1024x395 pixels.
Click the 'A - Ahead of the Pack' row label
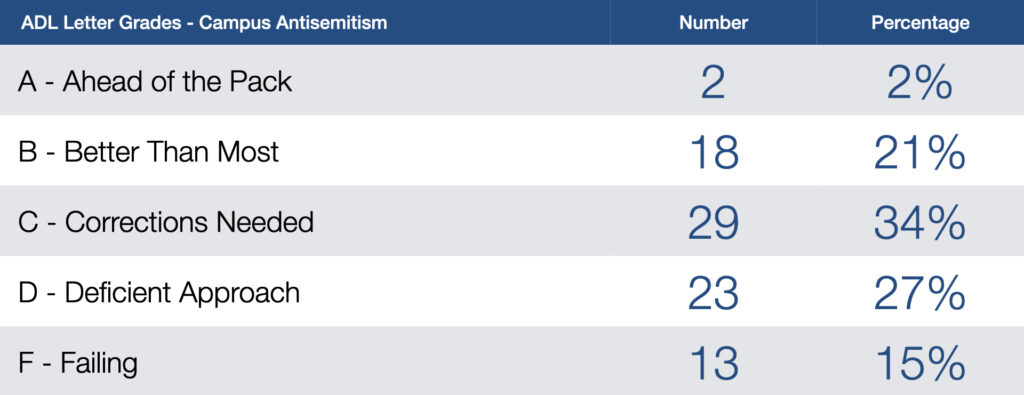pyautogui.click(x=155, y=82)
